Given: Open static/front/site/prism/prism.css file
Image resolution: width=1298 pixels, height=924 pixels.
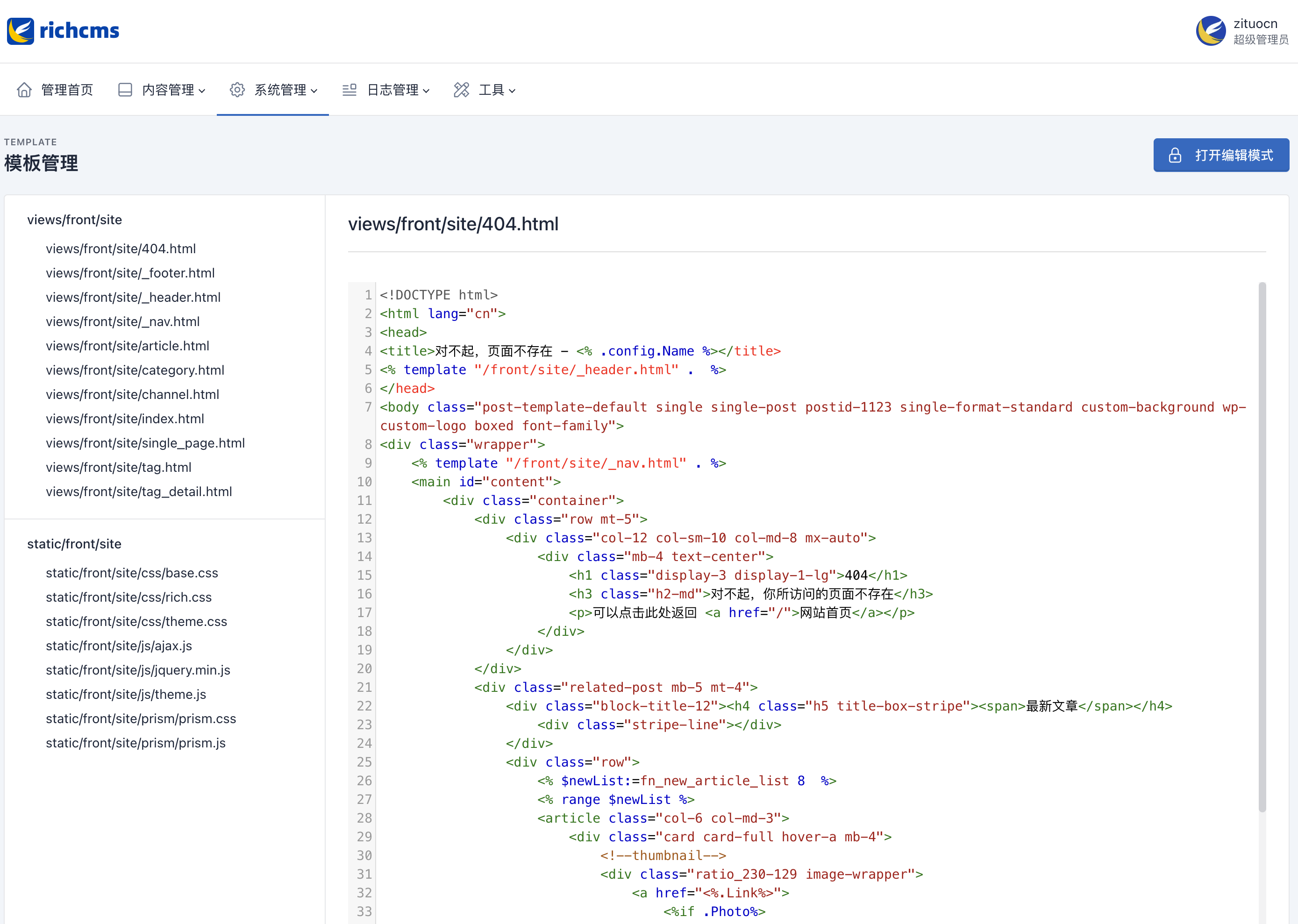Looking at the screenshot, I should click(x=141, y=718).
